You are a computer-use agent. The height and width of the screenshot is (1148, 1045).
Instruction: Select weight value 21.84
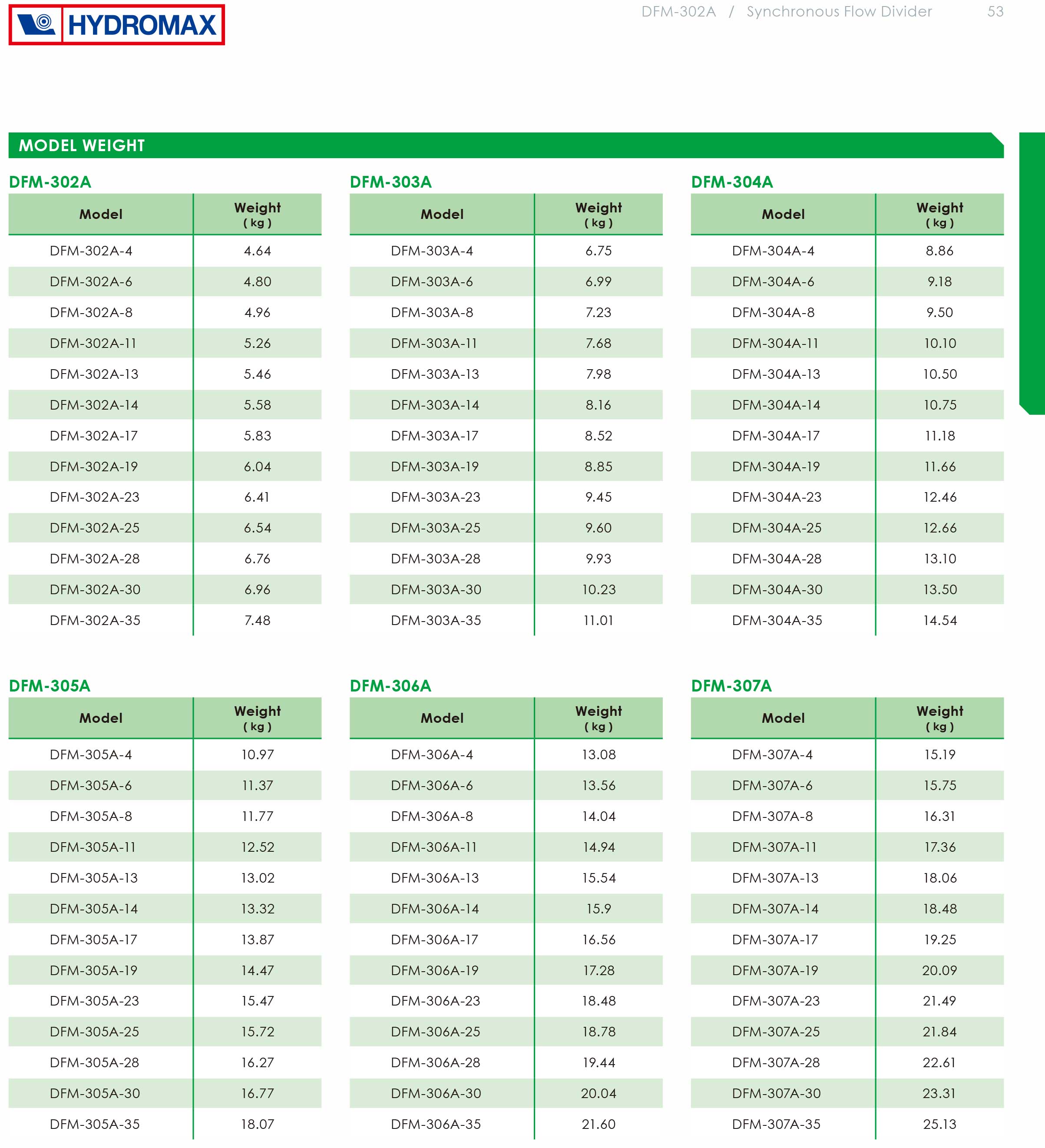pyautogui.click(x=939, y=1032)
